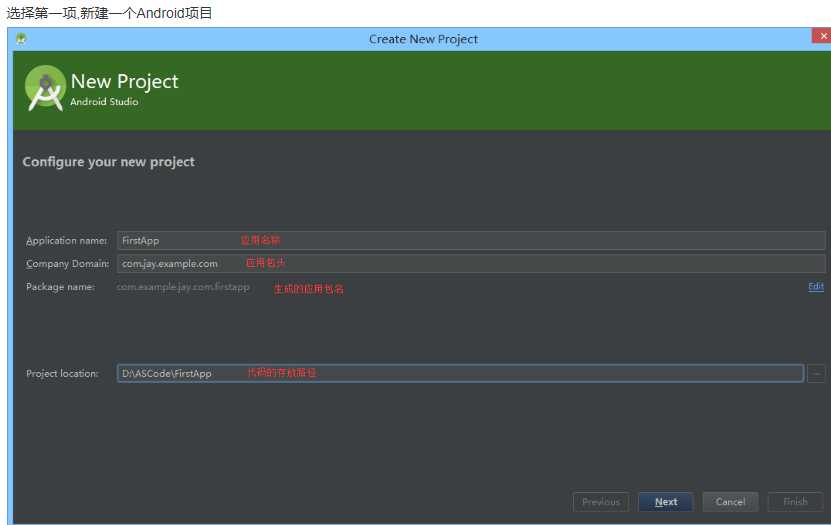The image size is (831, 525).
Task: Click the 'Company Domain:' label
Action: tap(67, 263)
